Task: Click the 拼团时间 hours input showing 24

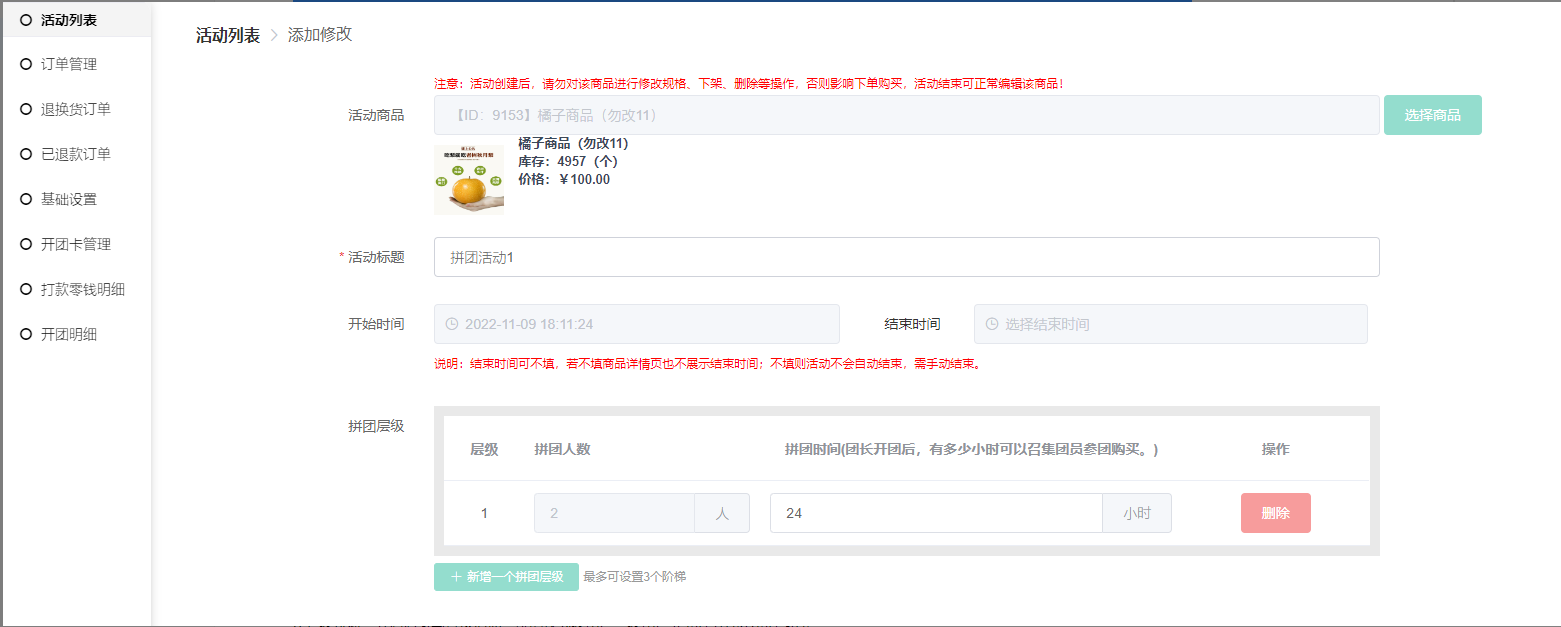Action: 935,513
